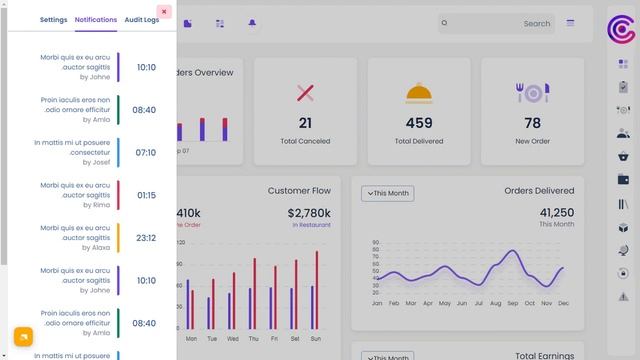Click the sliders settings icon in header
The image size is (640, 360).
tap(220, 24)
